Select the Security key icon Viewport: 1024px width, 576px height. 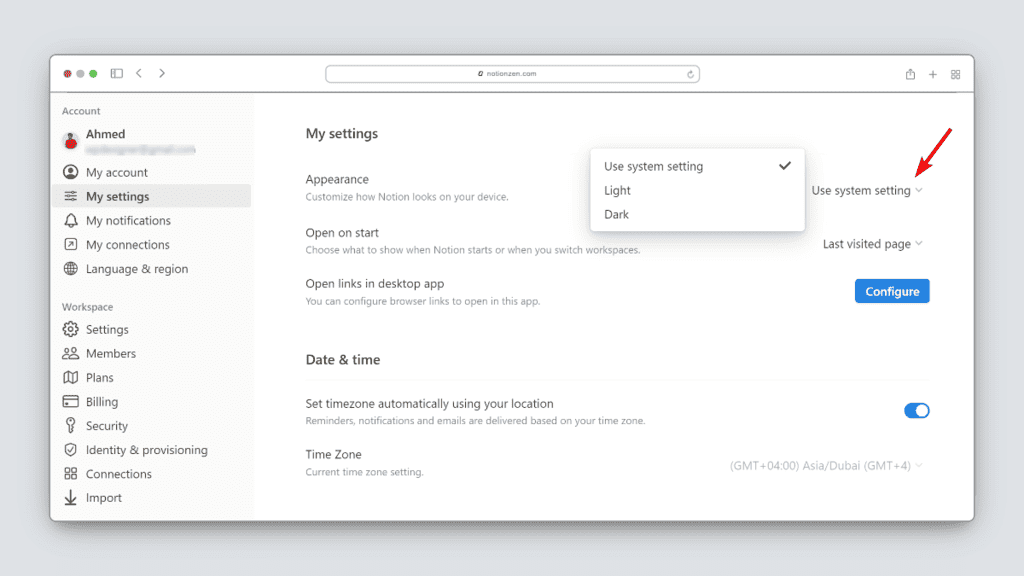(70, 425)
